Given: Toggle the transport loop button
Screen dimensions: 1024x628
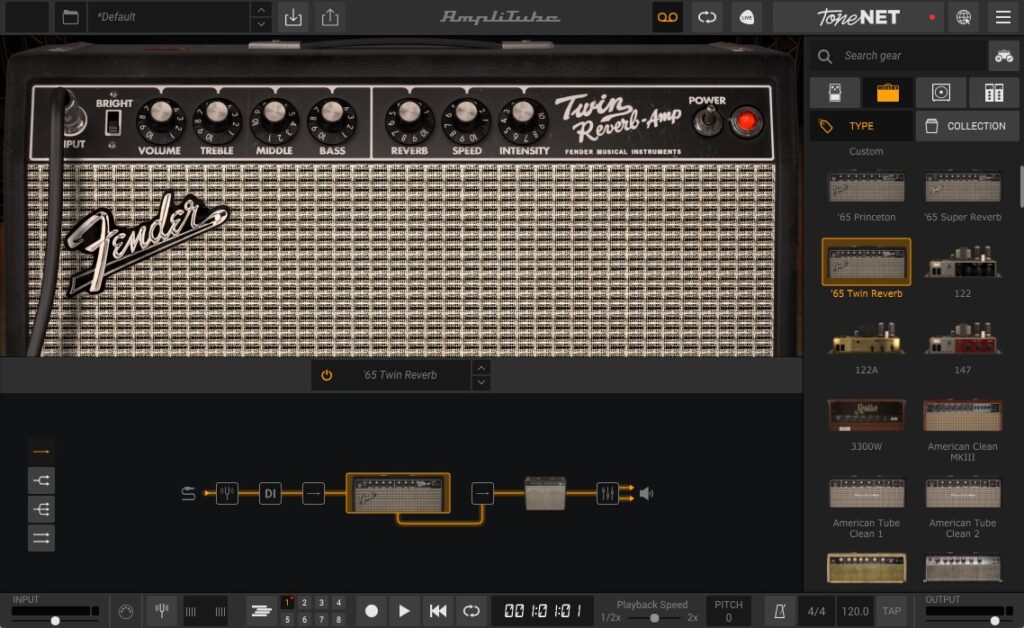Looking at the screenshot, I should click(471, 611).
